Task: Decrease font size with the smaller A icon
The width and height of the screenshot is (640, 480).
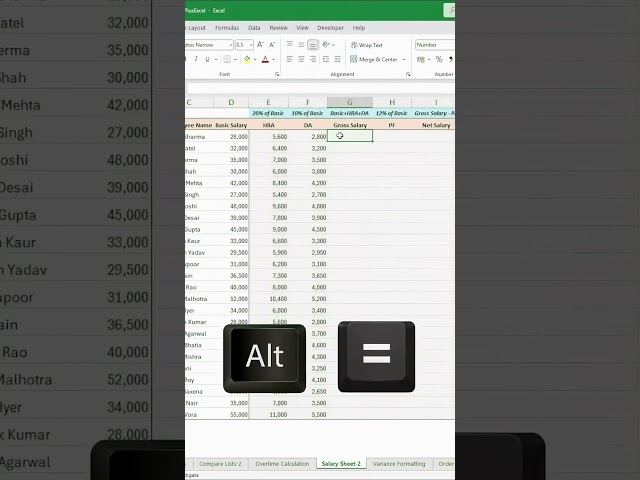Action: point(272,44)
